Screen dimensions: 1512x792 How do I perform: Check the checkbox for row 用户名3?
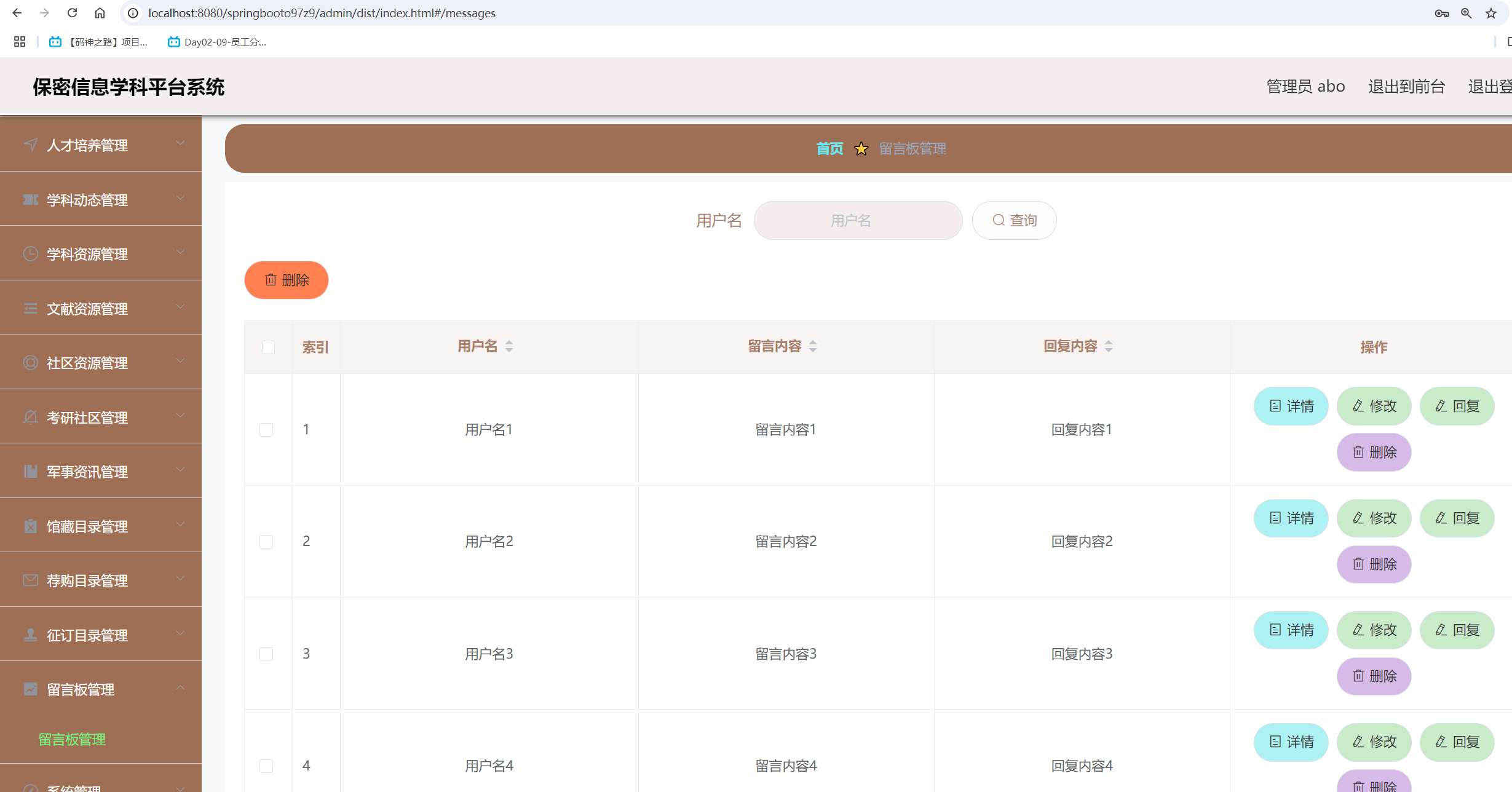point(266,654)
